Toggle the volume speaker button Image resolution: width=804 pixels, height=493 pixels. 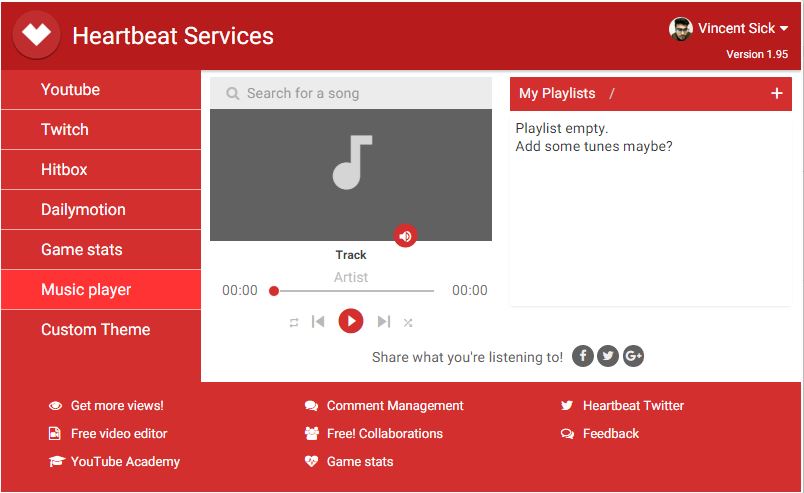pos(405,236)
